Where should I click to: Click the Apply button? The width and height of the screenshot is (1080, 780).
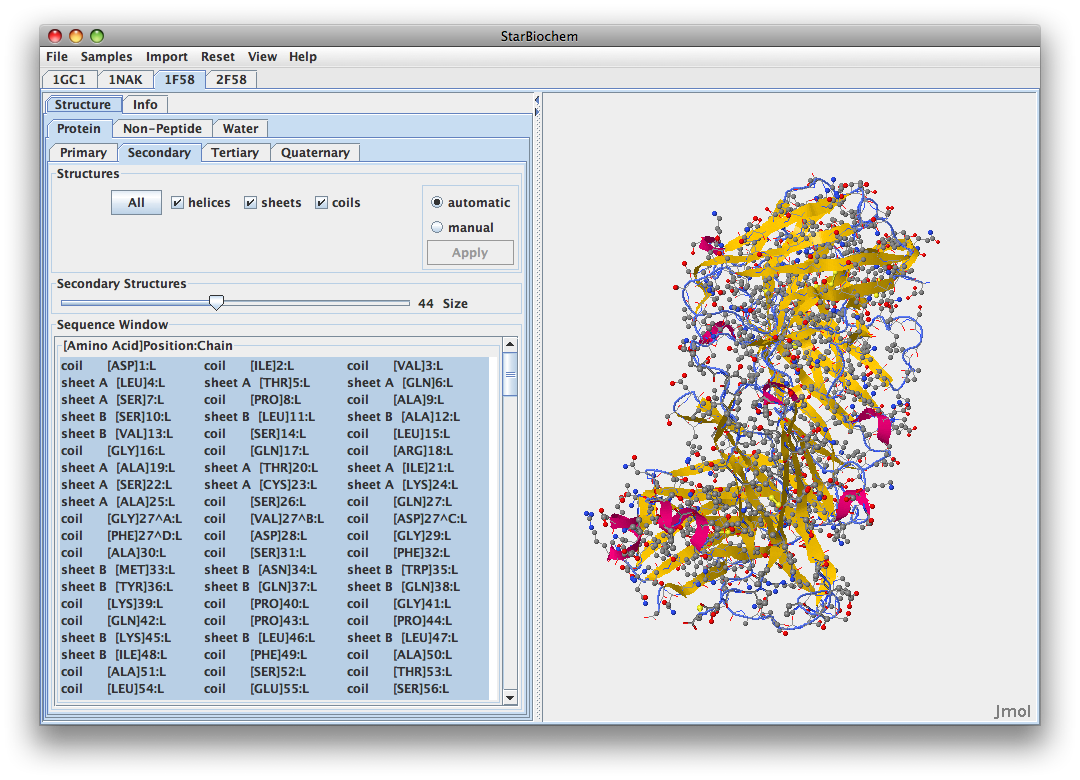pyautogui.click(x=470, y=253)
